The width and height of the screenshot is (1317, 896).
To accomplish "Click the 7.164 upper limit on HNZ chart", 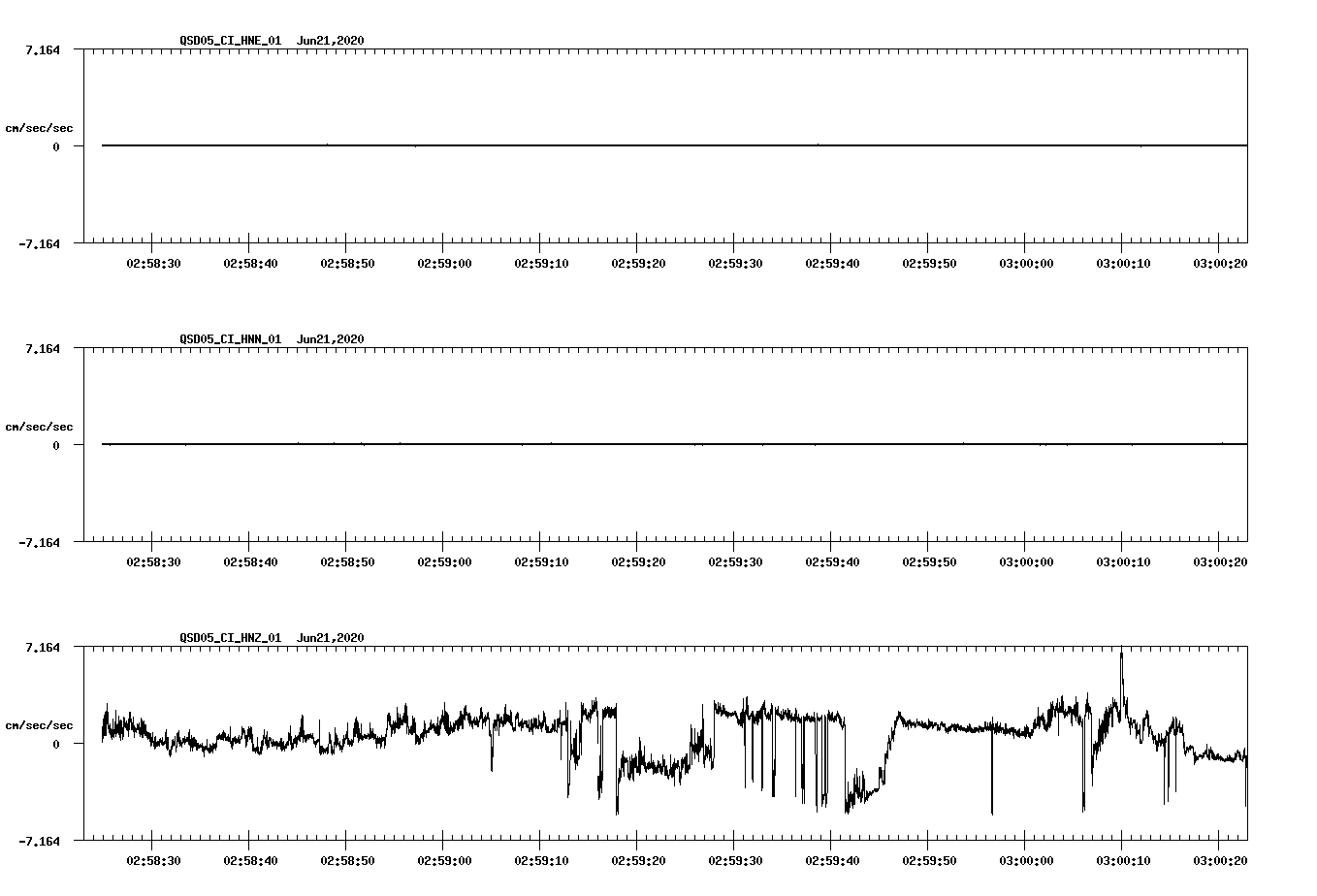I will pos(43,647).
